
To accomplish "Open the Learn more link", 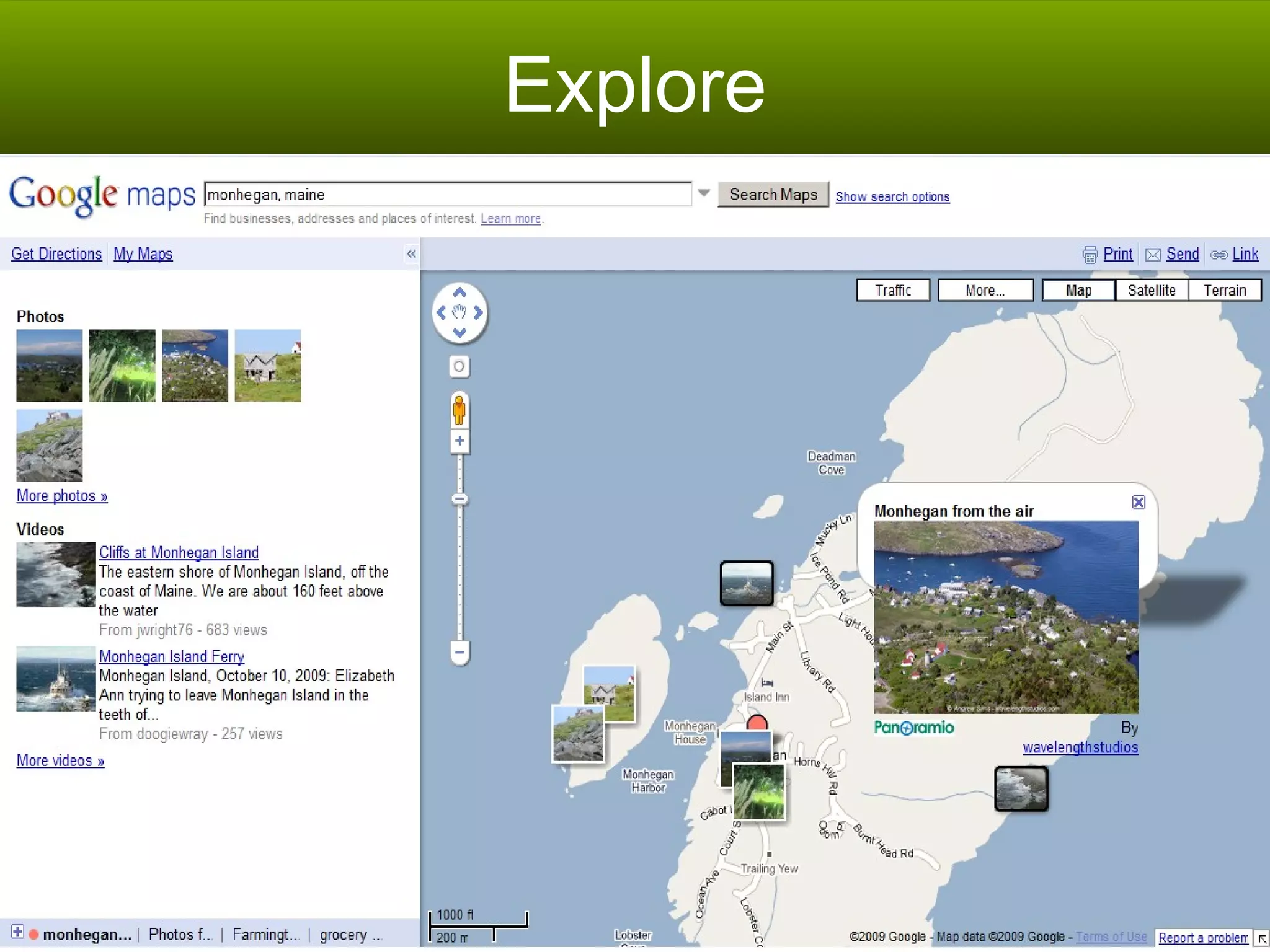I will coord(511,219).
